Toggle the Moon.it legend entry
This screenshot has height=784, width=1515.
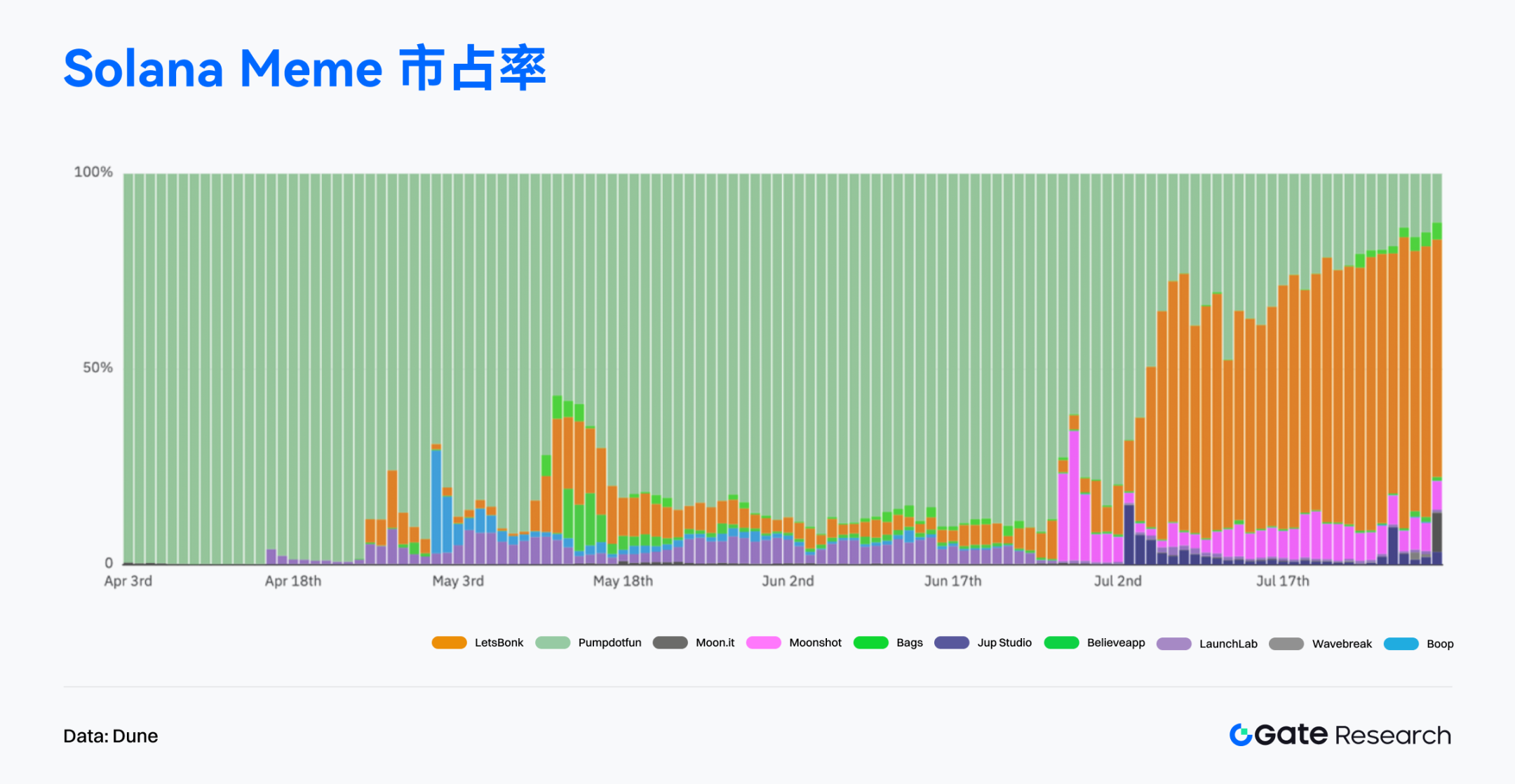[714, 642]
